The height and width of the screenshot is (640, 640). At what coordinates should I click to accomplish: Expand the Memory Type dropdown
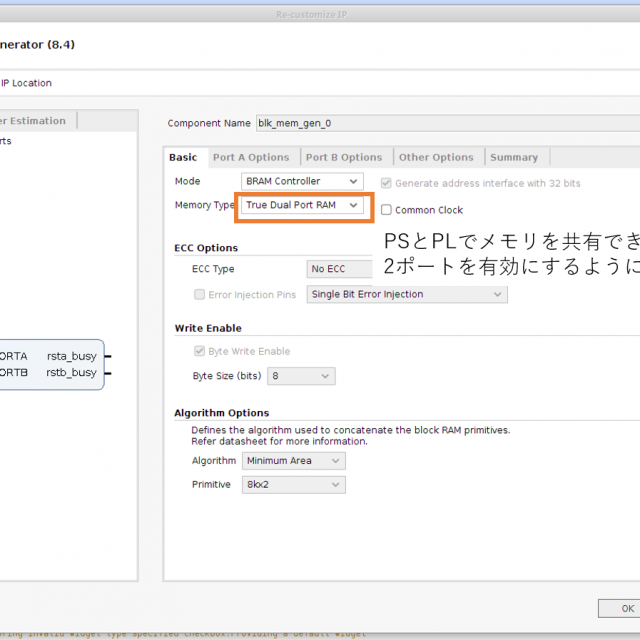302,205
